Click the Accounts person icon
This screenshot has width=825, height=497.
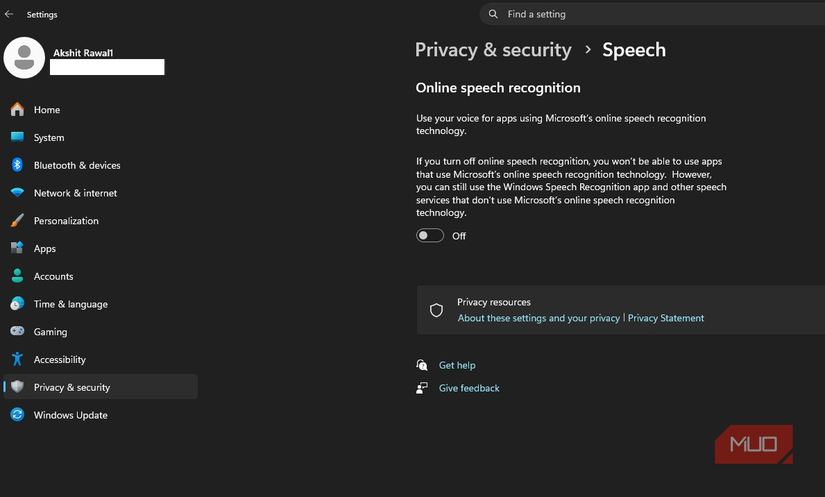[17, 276]
